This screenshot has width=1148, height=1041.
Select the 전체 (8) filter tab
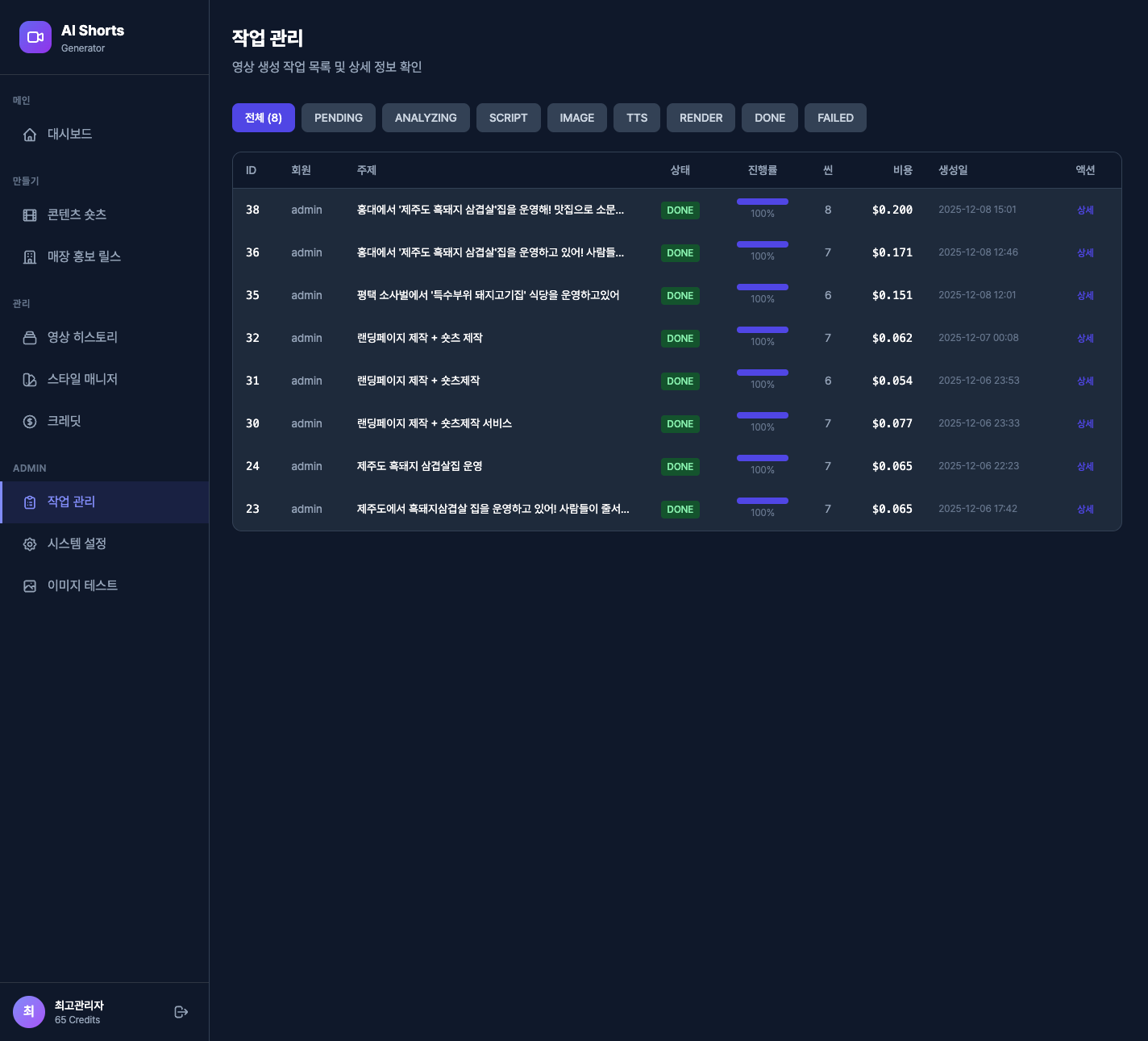[263, 118]
